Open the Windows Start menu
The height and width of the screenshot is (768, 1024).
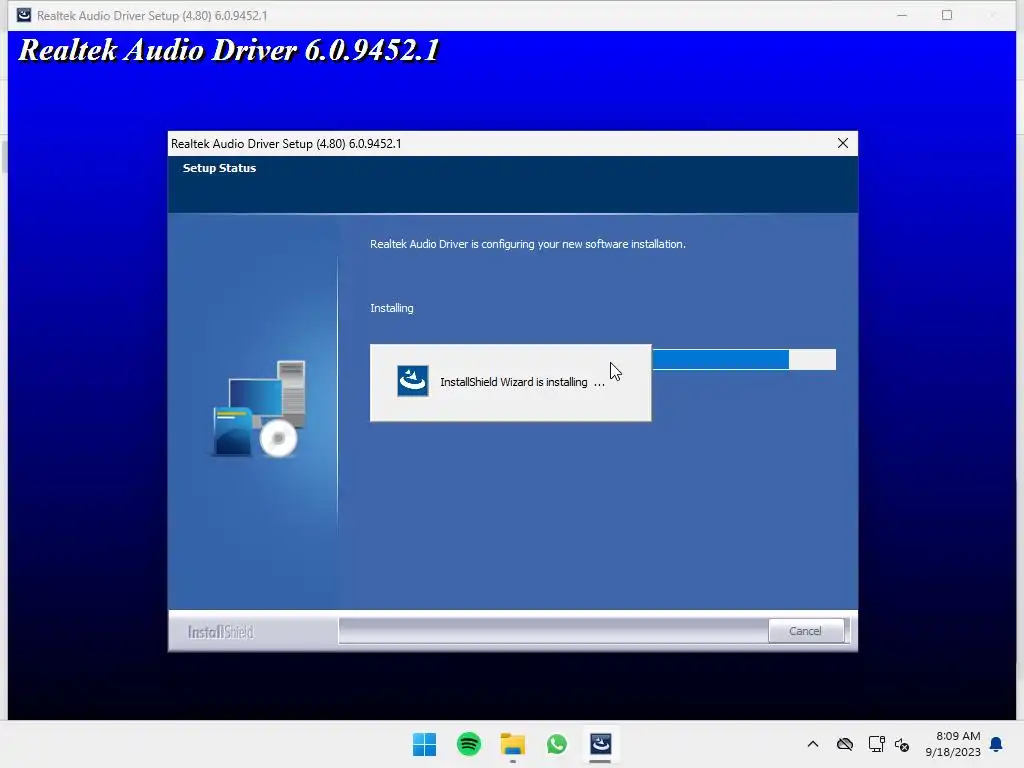[x=424, y=744]
